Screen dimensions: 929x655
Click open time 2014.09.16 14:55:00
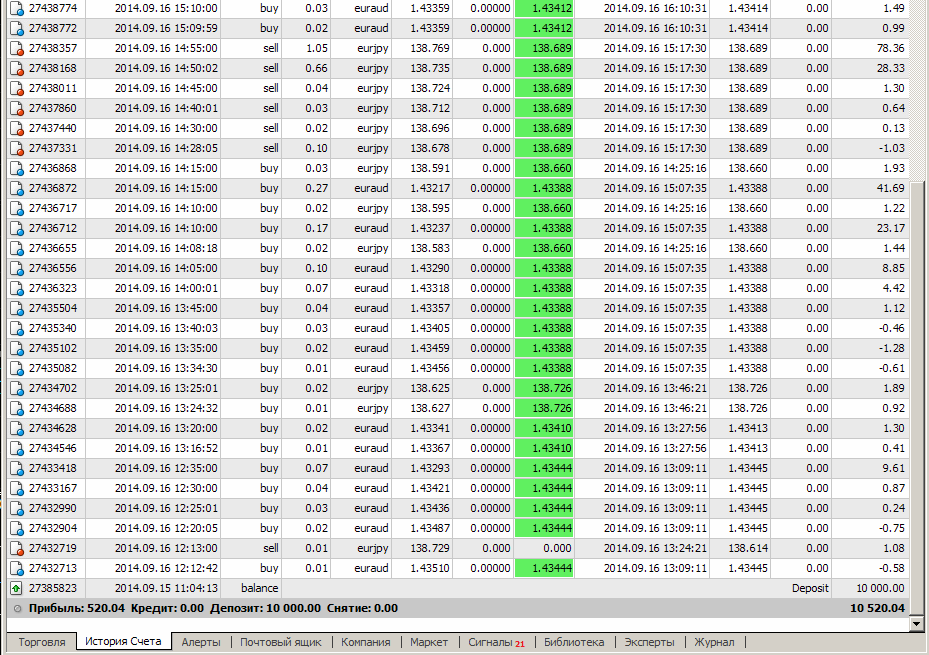(x=166, y=48)
